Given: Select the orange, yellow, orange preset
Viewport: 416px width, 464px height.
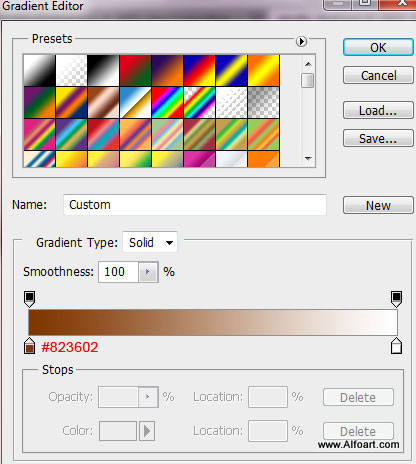Looking at the screenshot, I should click(263, 70).
